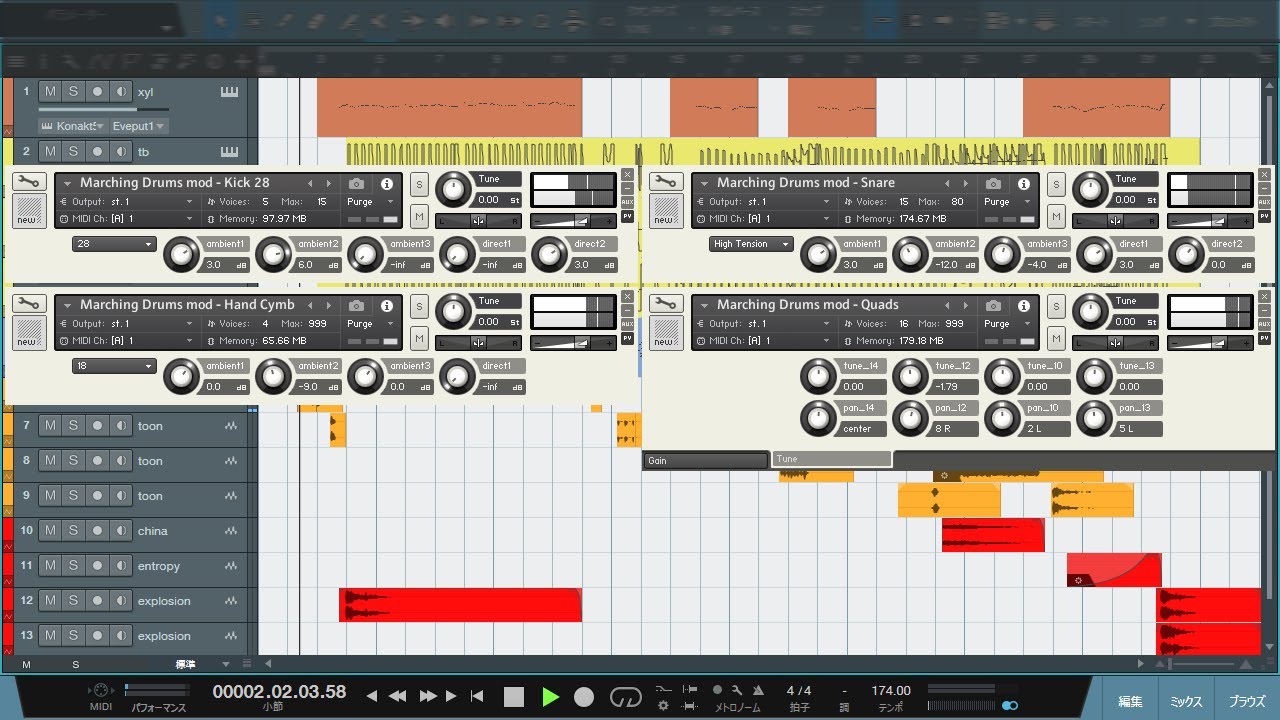Screen dimensions: 1280x720
Task: Click the fast forward button in transport
Action: (x=428, y=696)
